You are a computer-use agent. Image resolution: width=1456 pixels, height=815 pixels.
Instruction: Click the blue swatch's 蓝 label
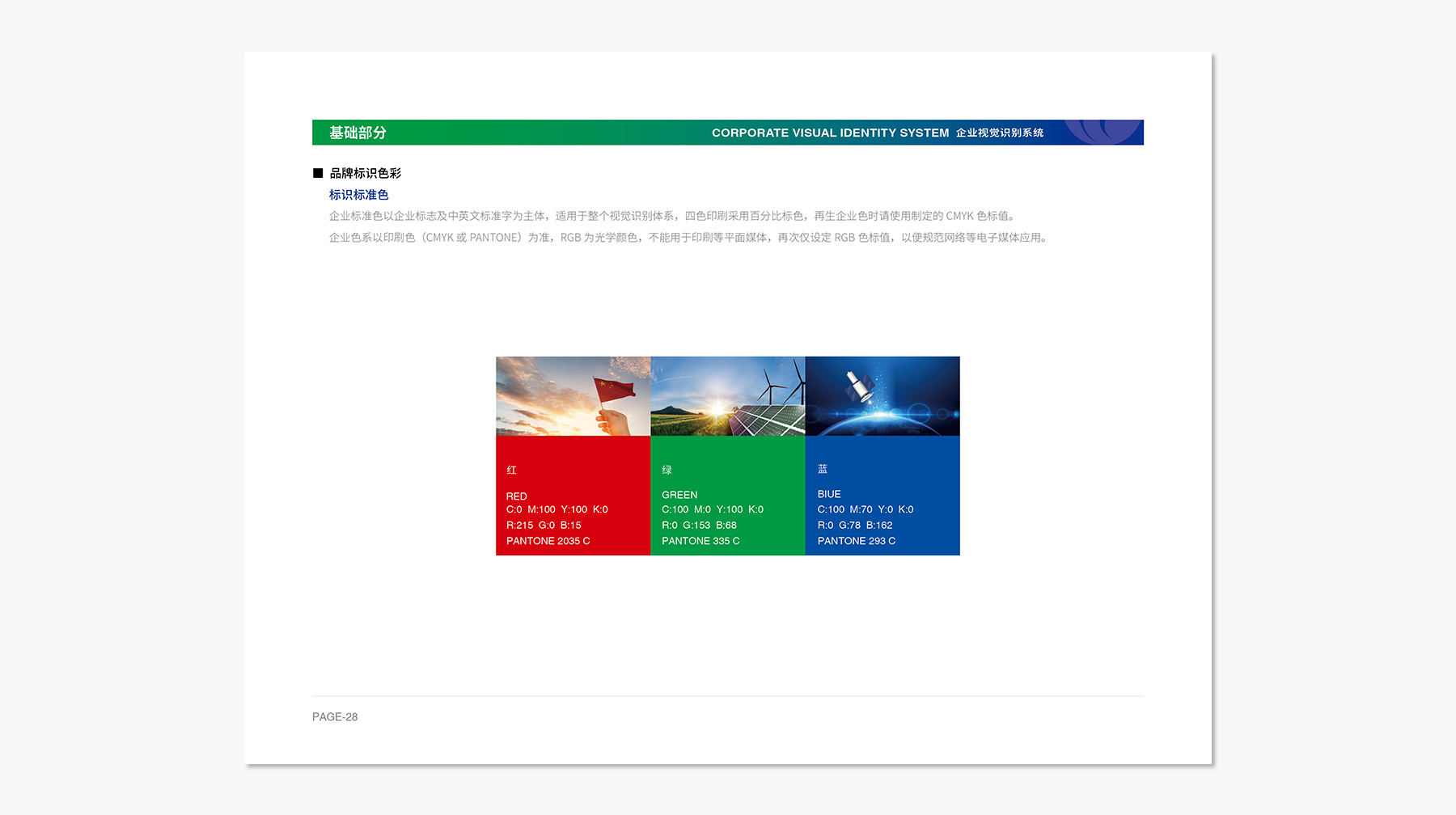(x=823, y=469)
